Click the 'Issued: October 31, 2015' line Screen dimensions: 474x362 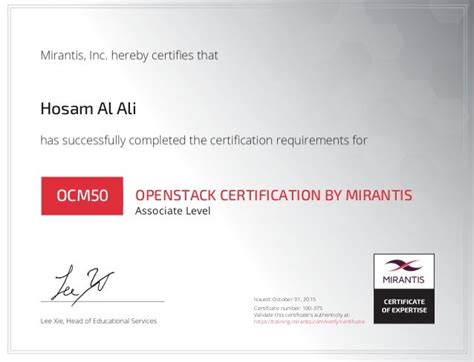(x=285, y=299)
